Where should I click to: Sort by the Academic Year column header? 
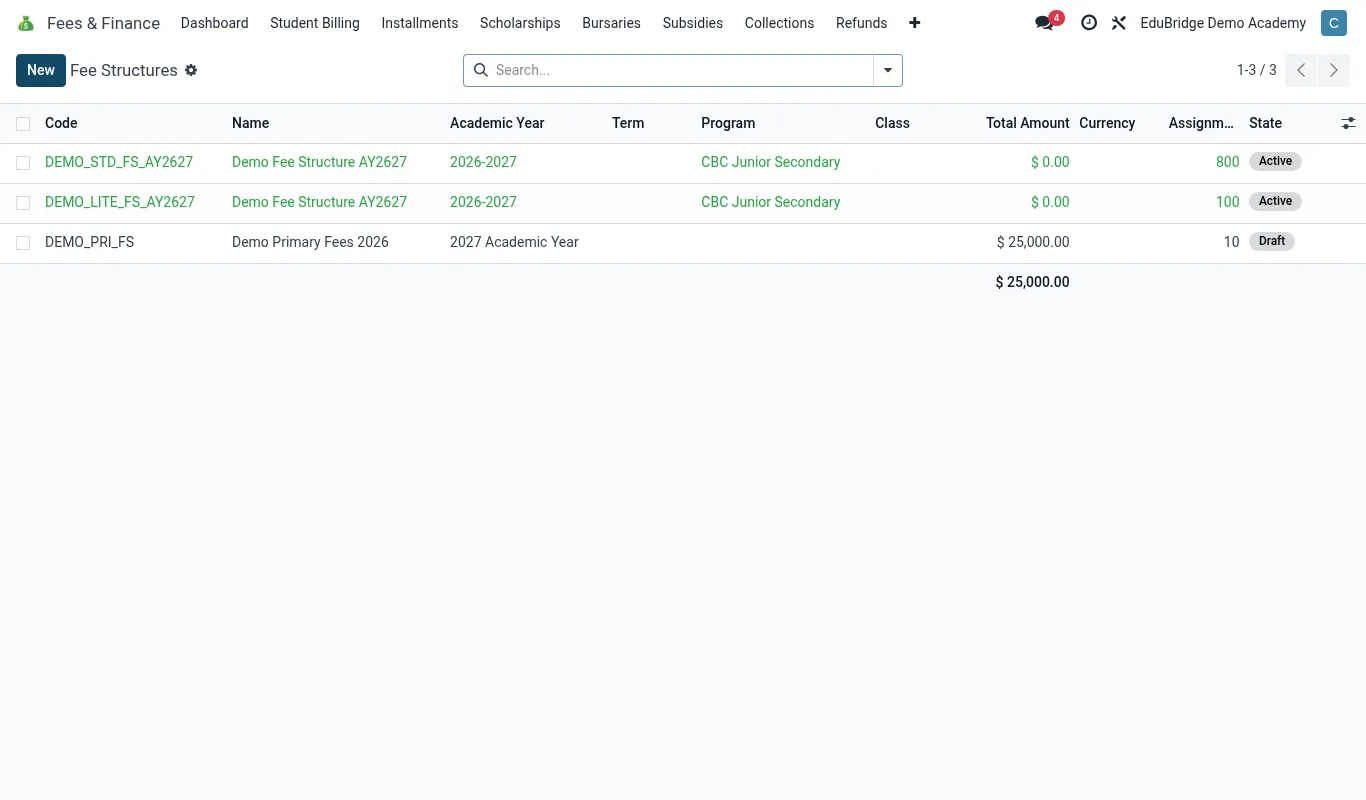click(497, 123)
